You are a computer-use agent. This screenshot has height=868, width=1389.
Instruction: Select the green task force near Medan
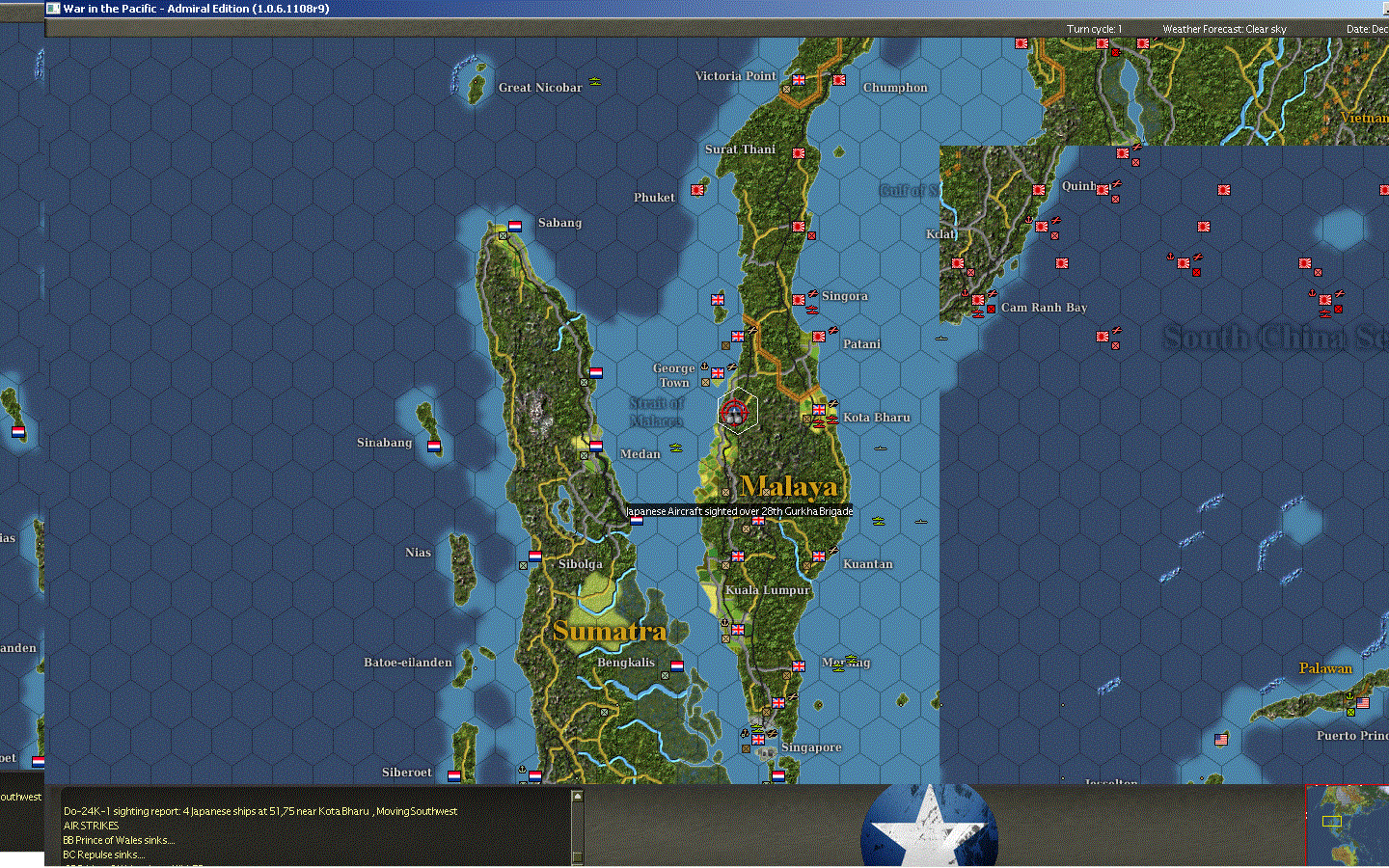676,448
